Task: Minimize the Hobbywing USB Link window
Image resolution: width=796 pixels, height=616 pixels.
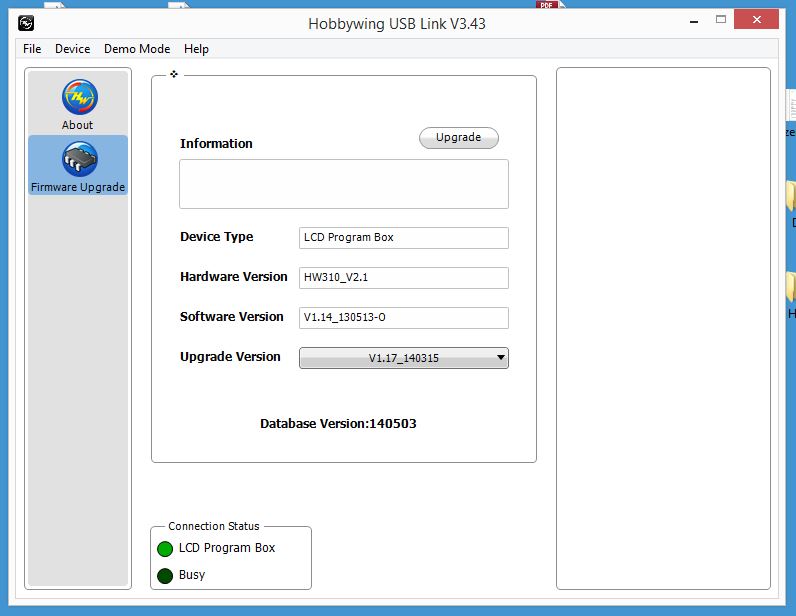Action: pos(694,20)
